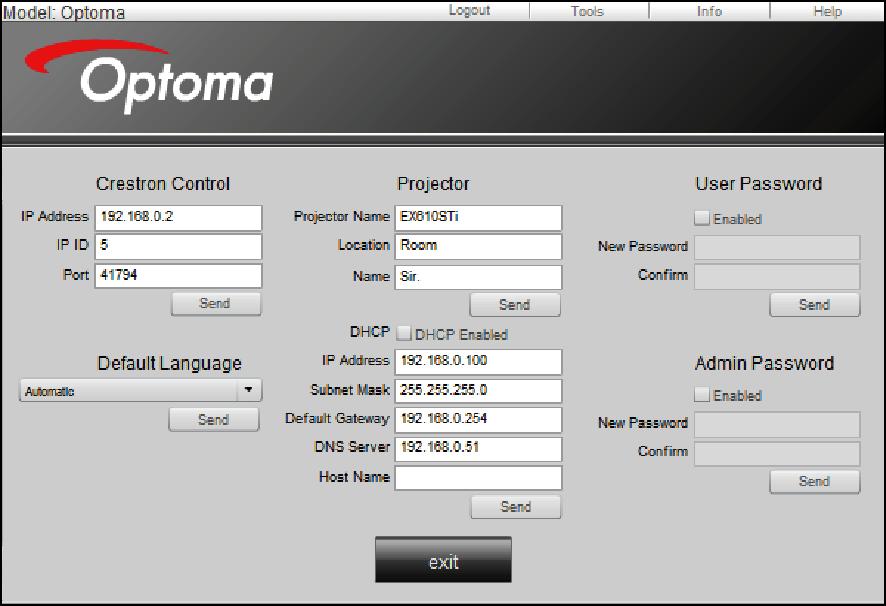Image resolution: width=886 pixels, height=606 pixels.
Task: Open the Help menu item
Action: pos(828,11)
